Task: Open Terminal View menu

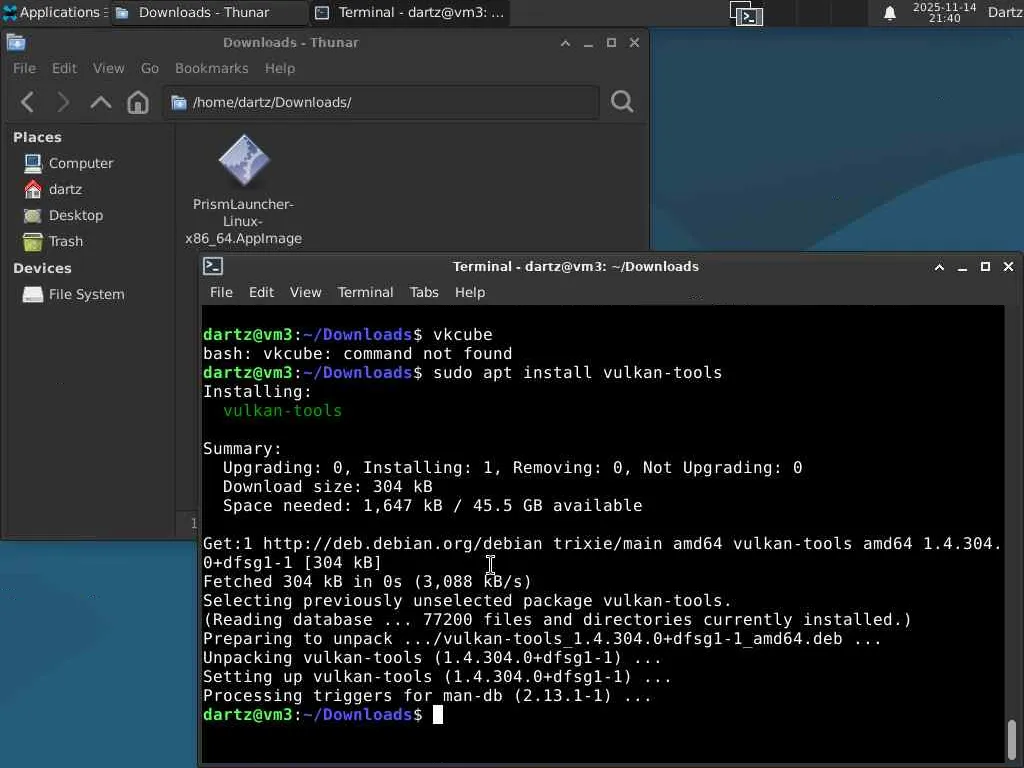Action: tap(306, 293)
